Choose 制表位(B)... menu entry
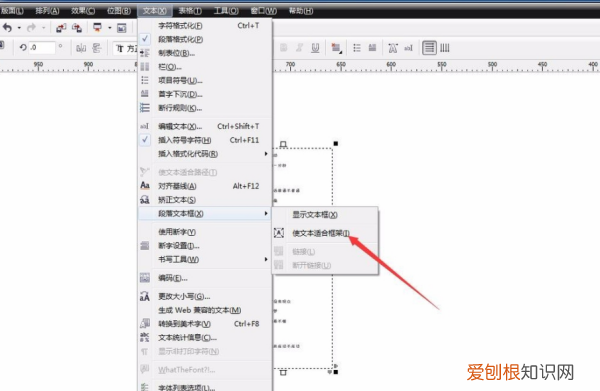 pyautogui.click(x=205, y=53)
